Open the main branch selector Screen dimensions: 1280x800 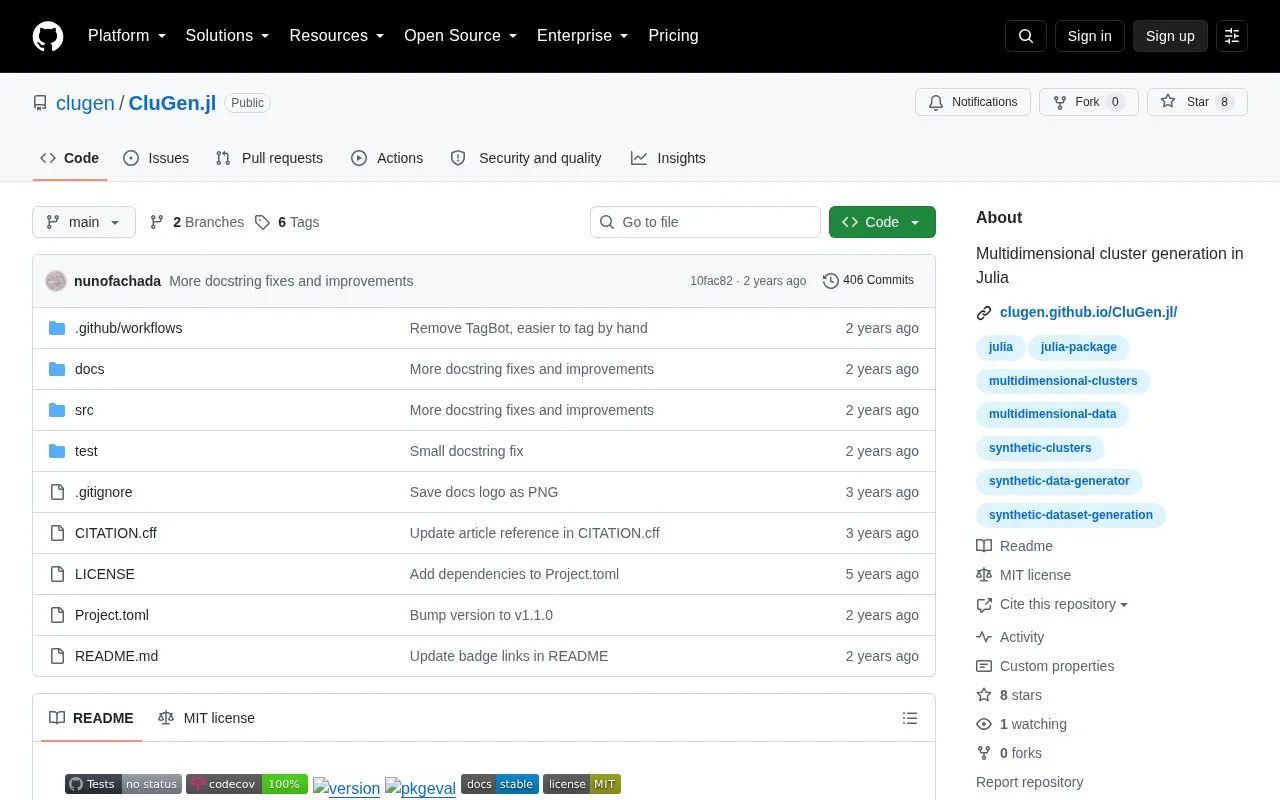(84, 222)
